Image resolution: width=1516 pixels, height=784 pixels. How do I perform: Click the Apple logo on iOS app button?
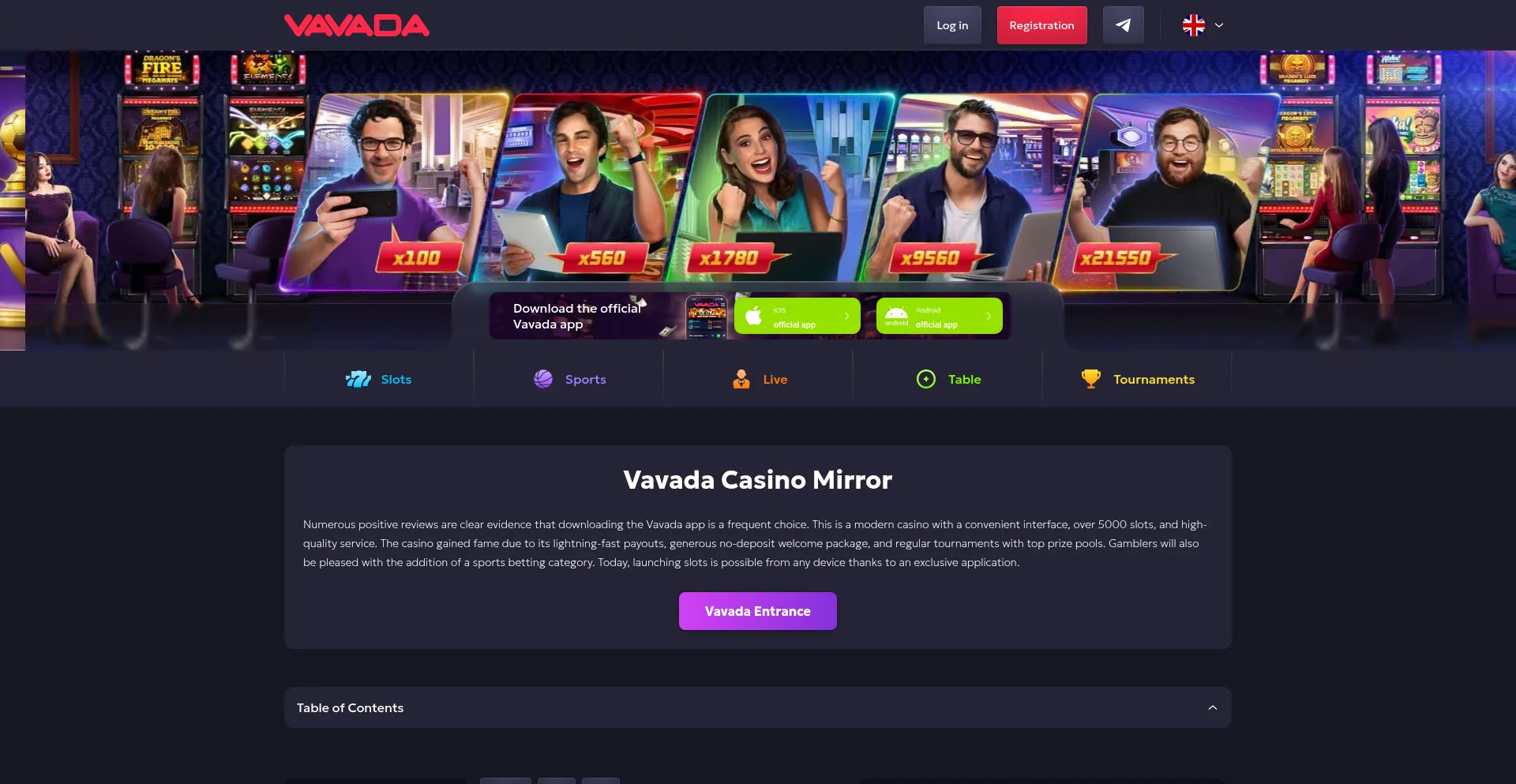tap(754, 316)
